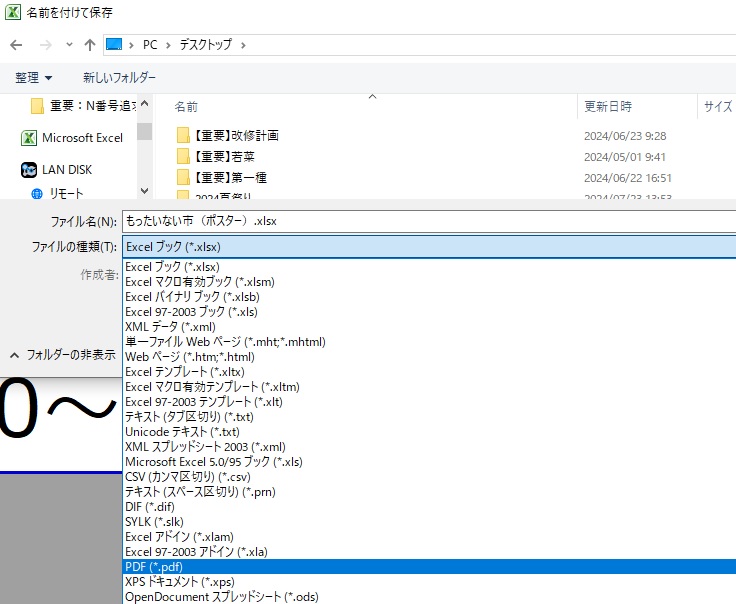Open the 整理 dropdown menu
The image size is (736, 604).
point(33,77)
